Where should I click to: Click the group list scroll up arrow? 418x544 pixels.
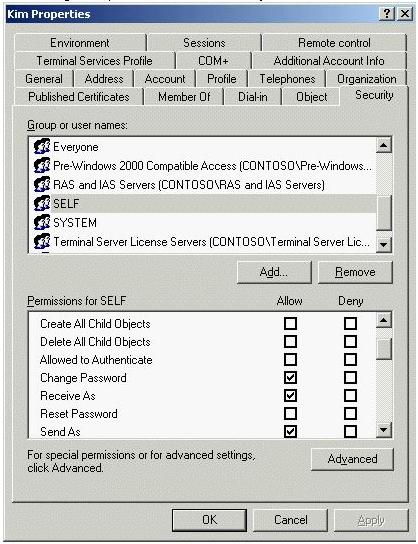[x=384, y=145]
